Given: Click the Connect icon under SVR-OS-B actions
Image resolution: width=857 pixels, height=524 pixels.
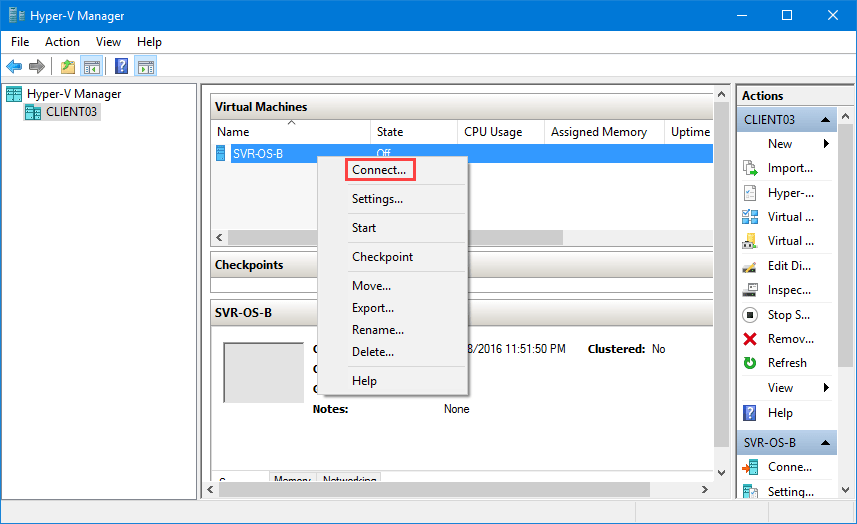Looking at the screenshot, I should point(750,467).
